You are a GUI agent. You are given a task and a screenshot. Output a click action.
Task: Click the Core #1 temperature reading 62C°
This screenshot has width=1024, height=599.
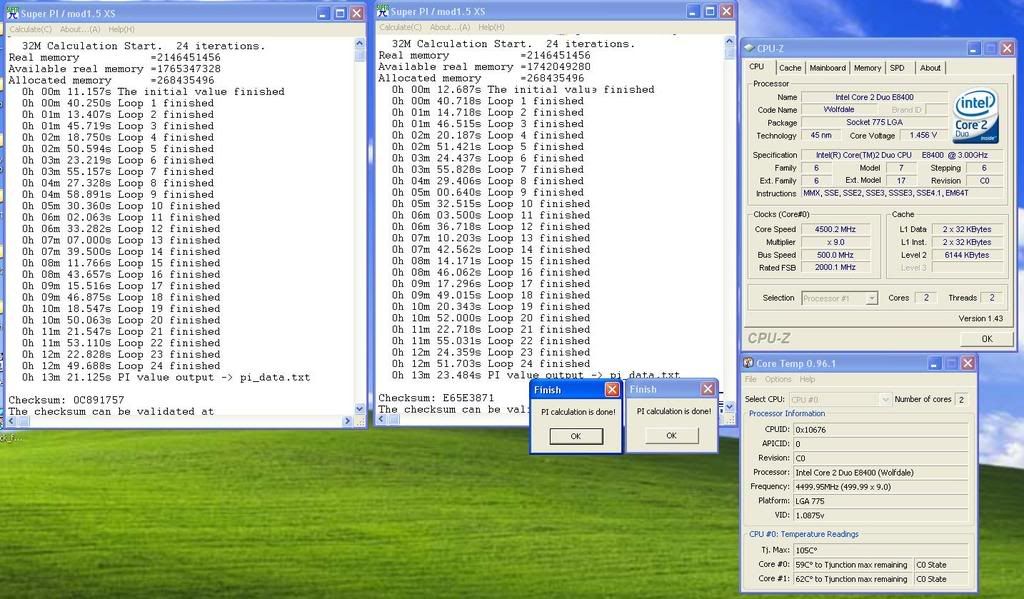coord(852,579)
